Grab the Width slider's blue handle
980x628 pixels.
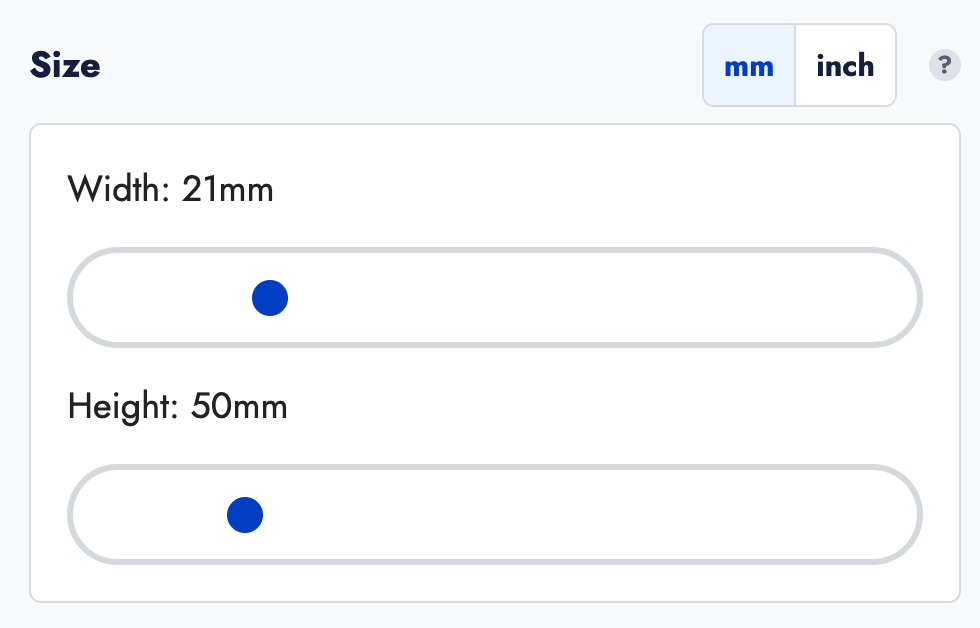270,298
